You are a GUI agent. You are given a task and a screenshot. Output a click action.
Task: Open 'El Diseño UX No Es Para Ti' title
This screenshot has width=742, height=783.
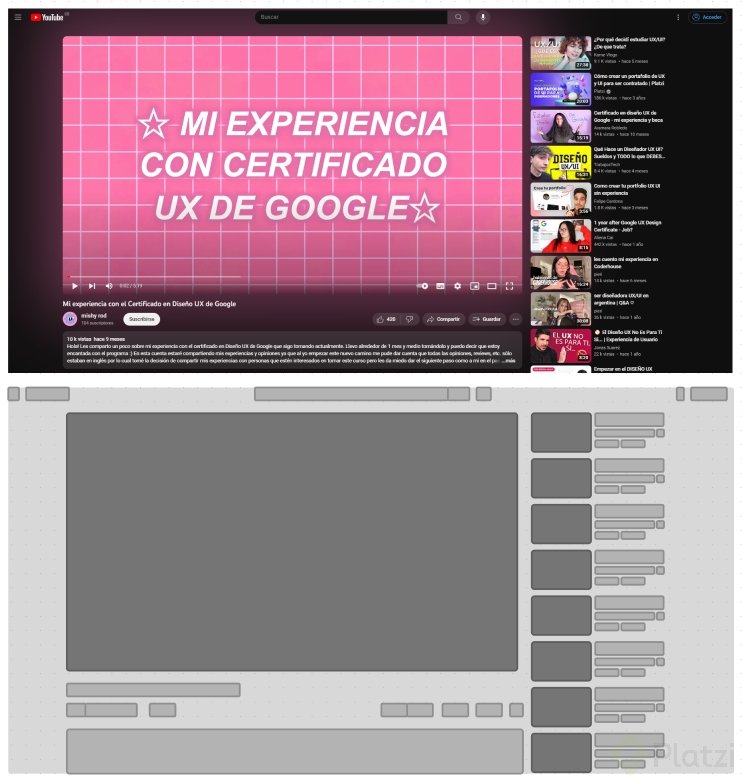click(x=628, y=336)
